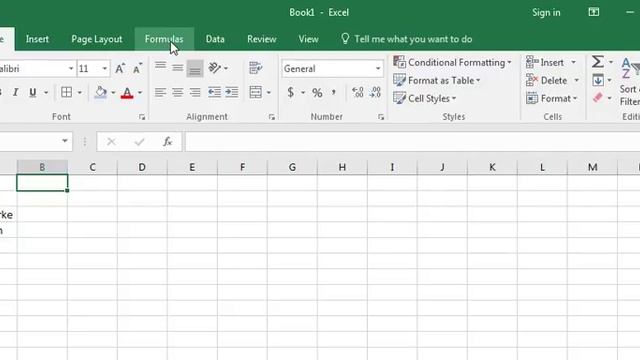Decrease indent
This screenshot has width=640, height=360.
[214, 93]
